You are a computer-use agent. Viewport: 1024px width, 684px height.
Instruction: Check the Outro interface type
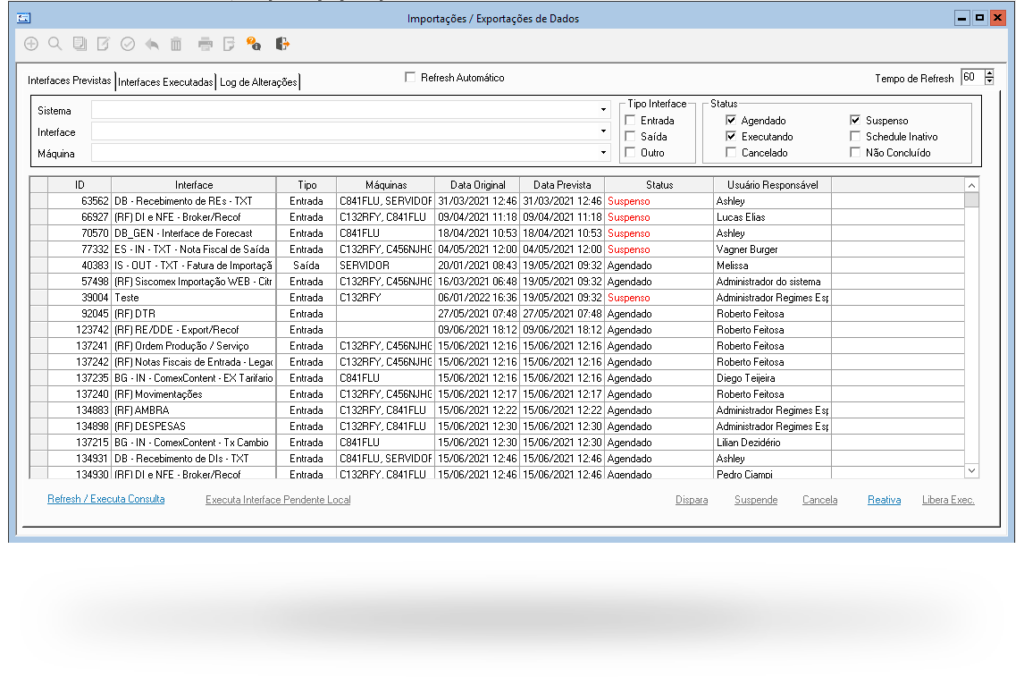630,152
